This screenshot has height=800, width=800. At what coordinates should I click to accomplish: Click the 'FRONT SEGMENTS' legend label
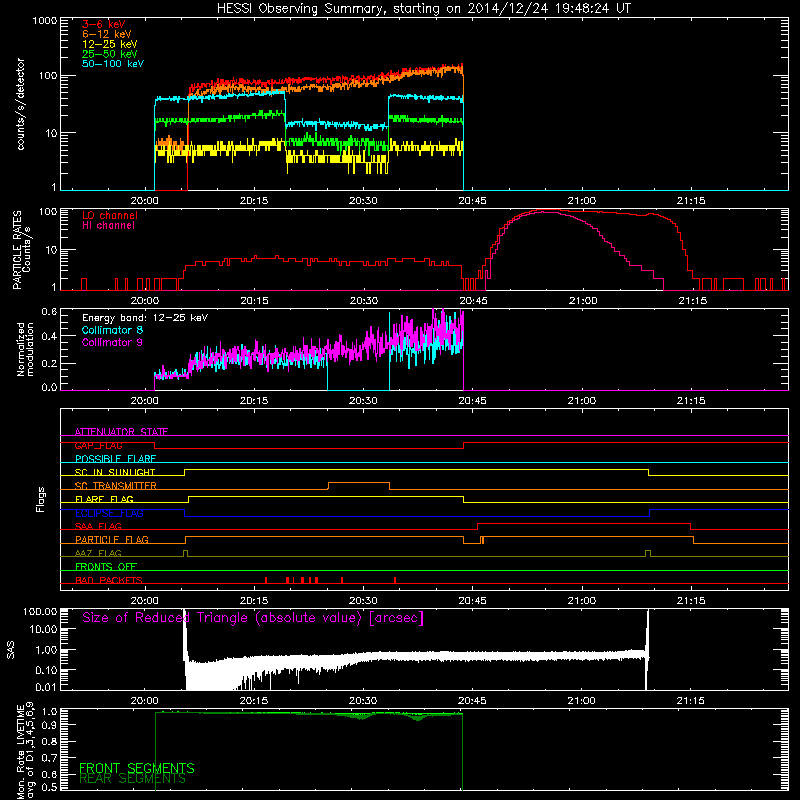(x=137, y=768)
